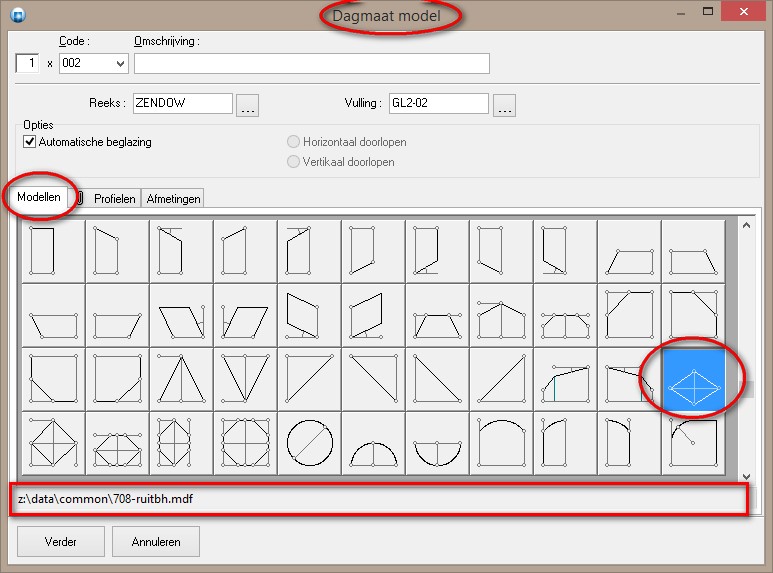The width and height of the screenshot is (773, 573).
Task: Choose right triangle with bottom-right right angle
Action: pyautogui.click(x=501, y=379)
